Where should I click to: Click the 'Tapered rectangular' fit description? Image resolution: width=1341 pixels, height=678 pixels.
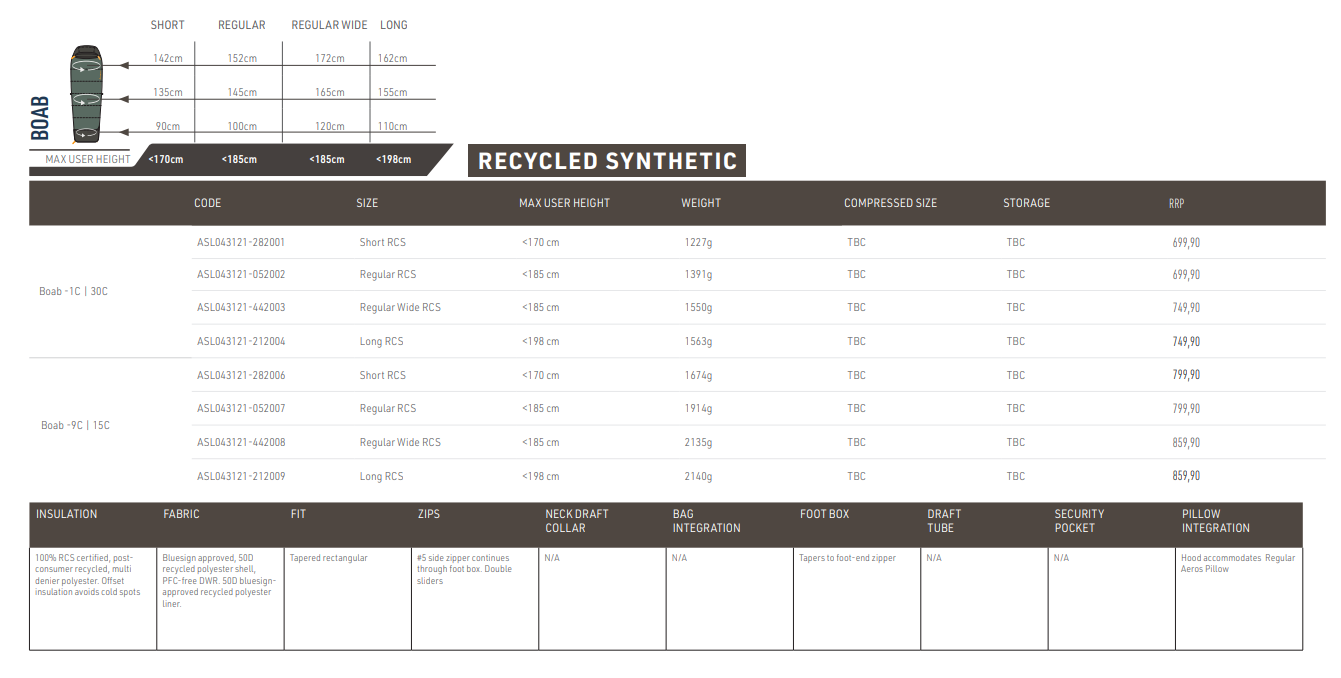pos(329,558)
